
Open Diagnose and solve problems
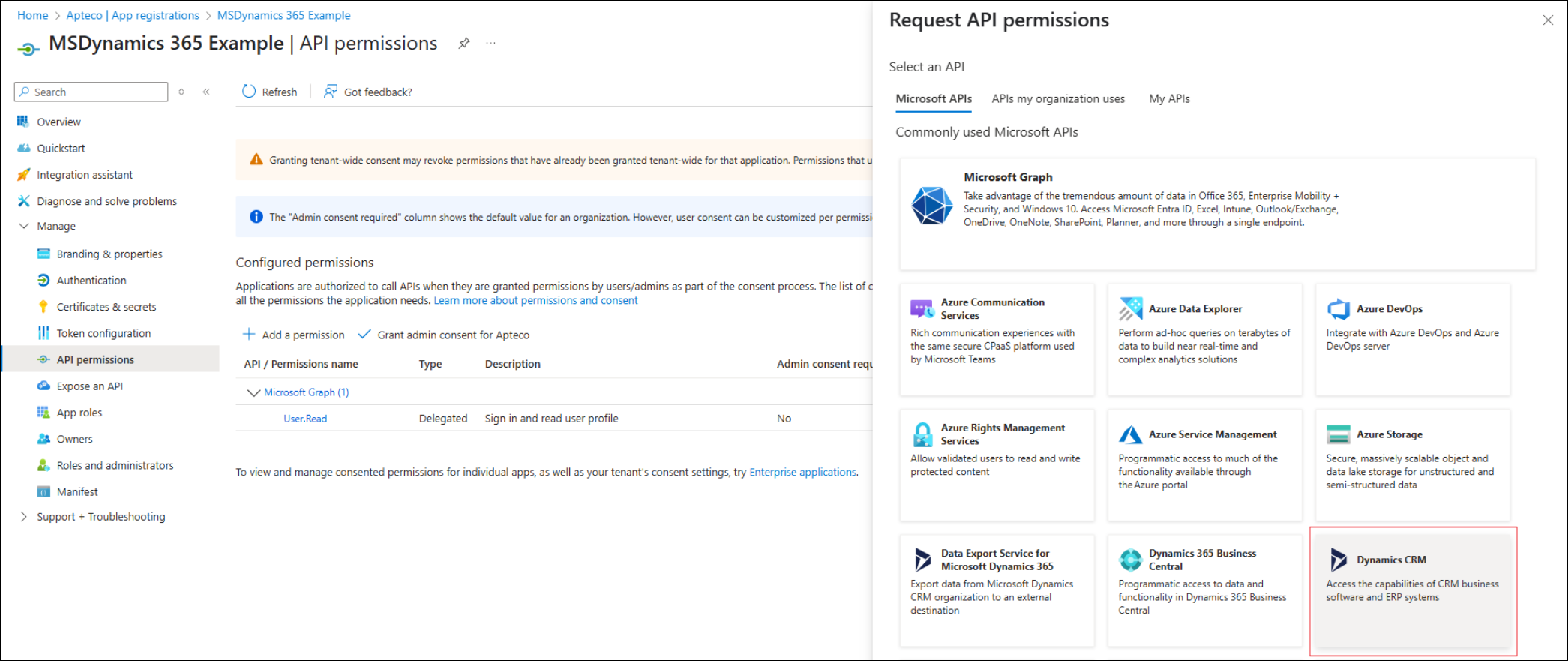[x=106, y=201]
